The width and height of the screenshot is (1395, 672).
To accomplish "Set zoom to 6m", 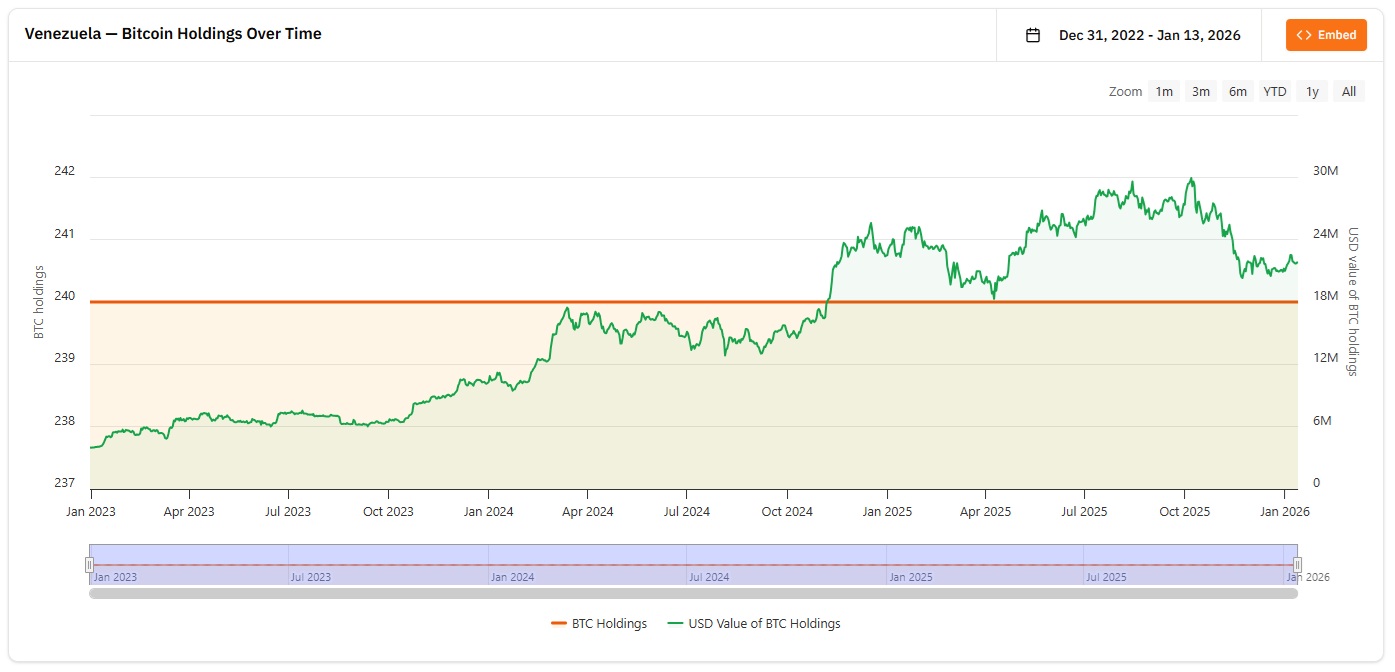I will 1238,91.
